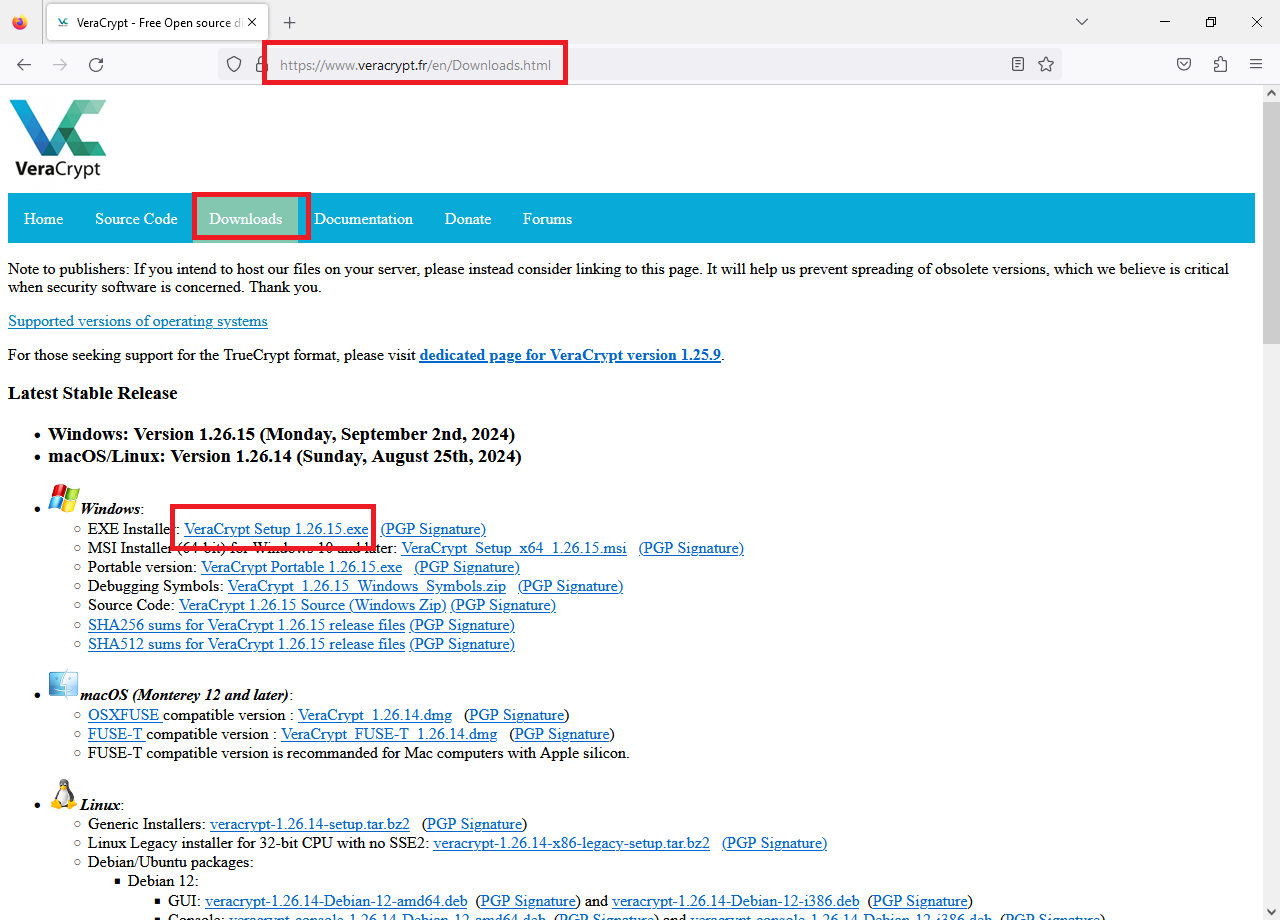Image resolution: width=1280 pixels, height=920 pixels.
Task: Open the list all tabs chevron
Action: 1082,22
